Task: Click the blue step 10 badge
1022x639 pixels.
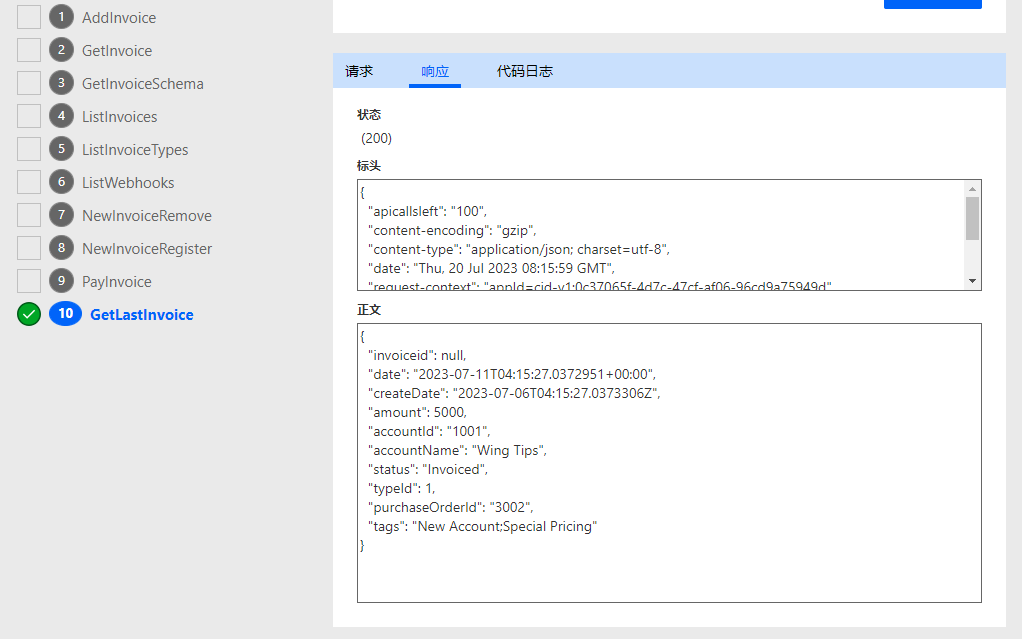Action: [65, 314]
